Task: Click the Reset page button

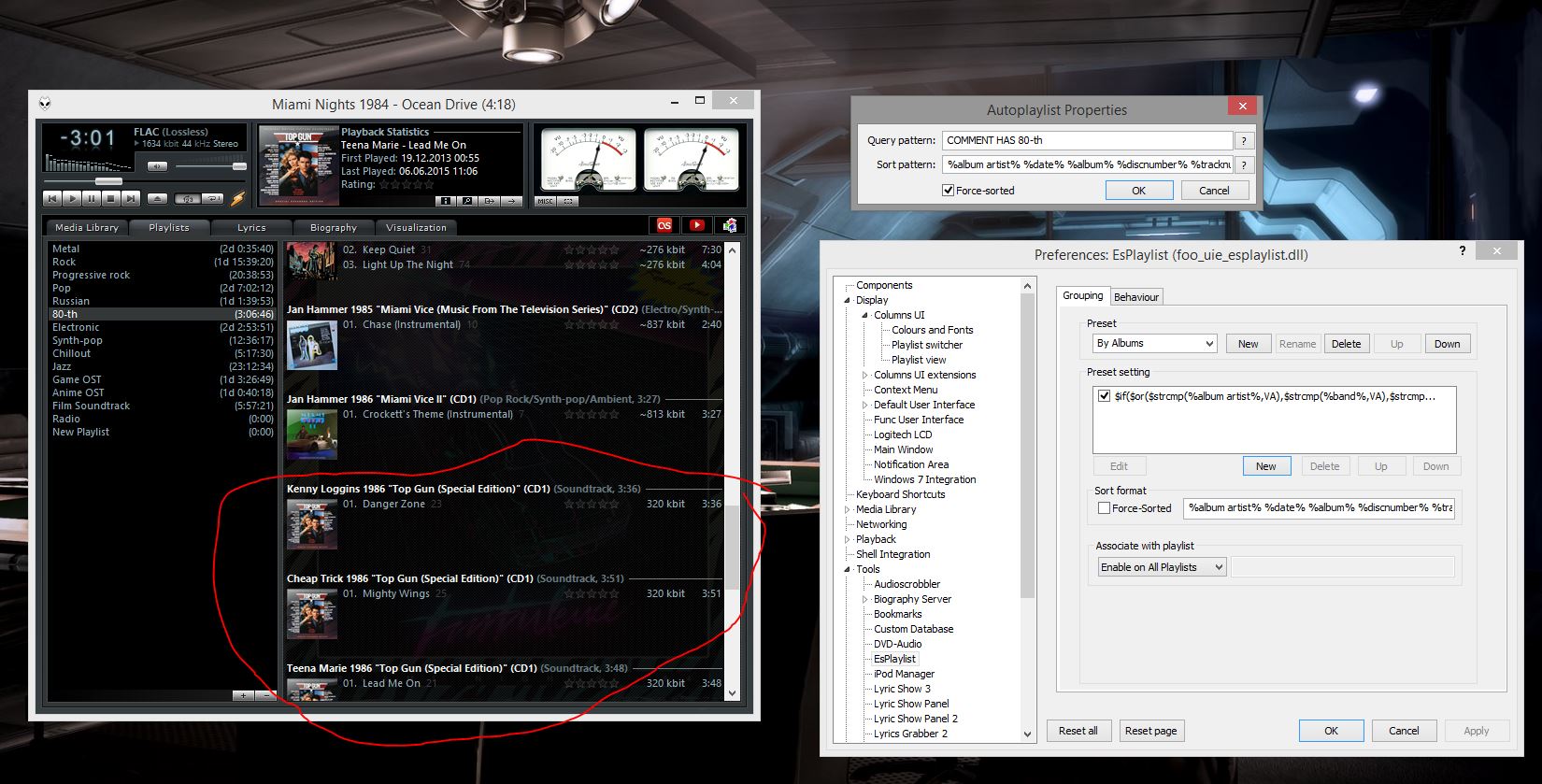Action: 1150,731
